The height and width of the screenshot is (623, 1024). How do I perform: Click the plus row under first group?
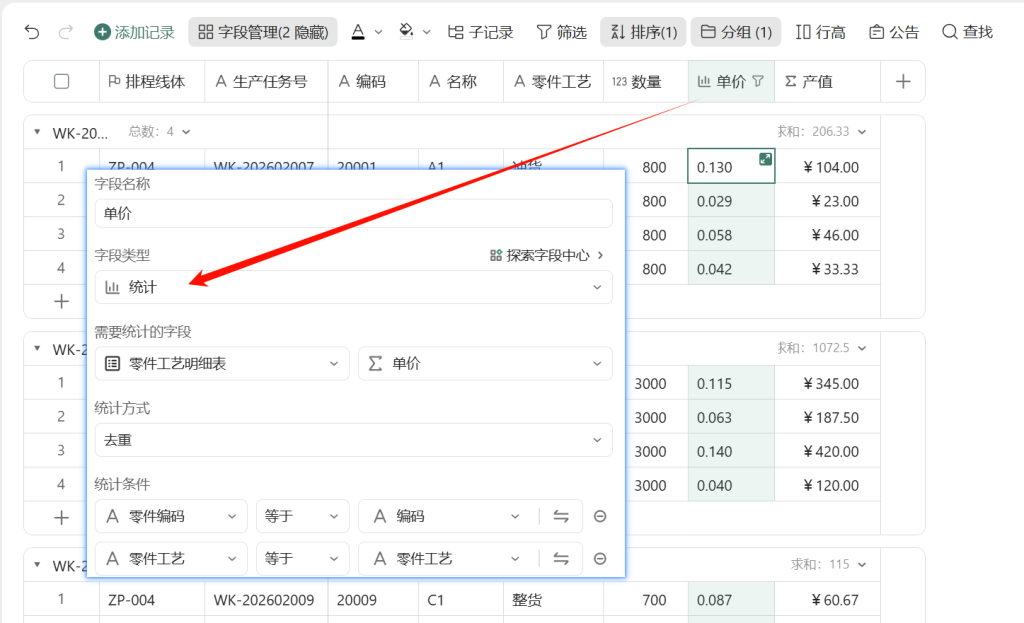(x=61, y=302)
